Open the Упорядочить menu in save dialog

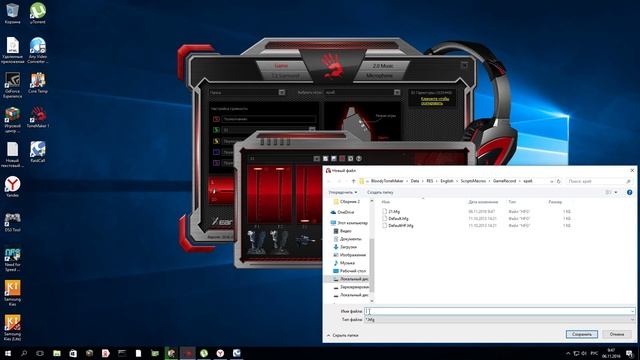pyautogui.click(x=343, y=192)
